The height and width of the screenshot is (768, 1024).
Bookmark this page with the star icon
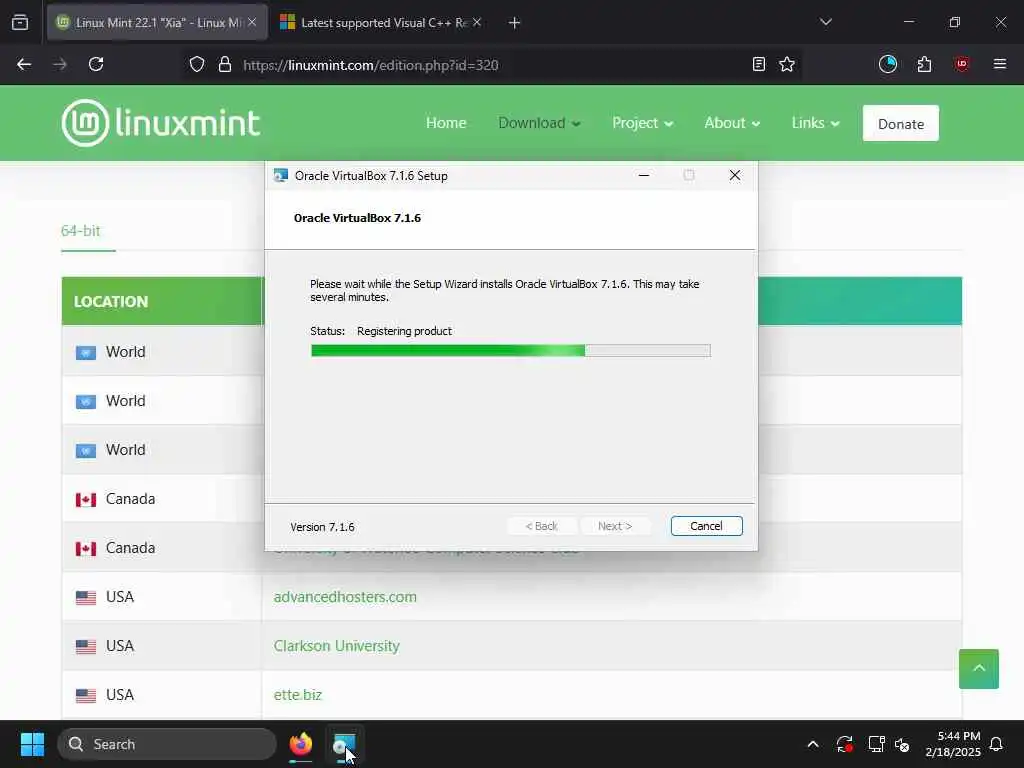787,64
